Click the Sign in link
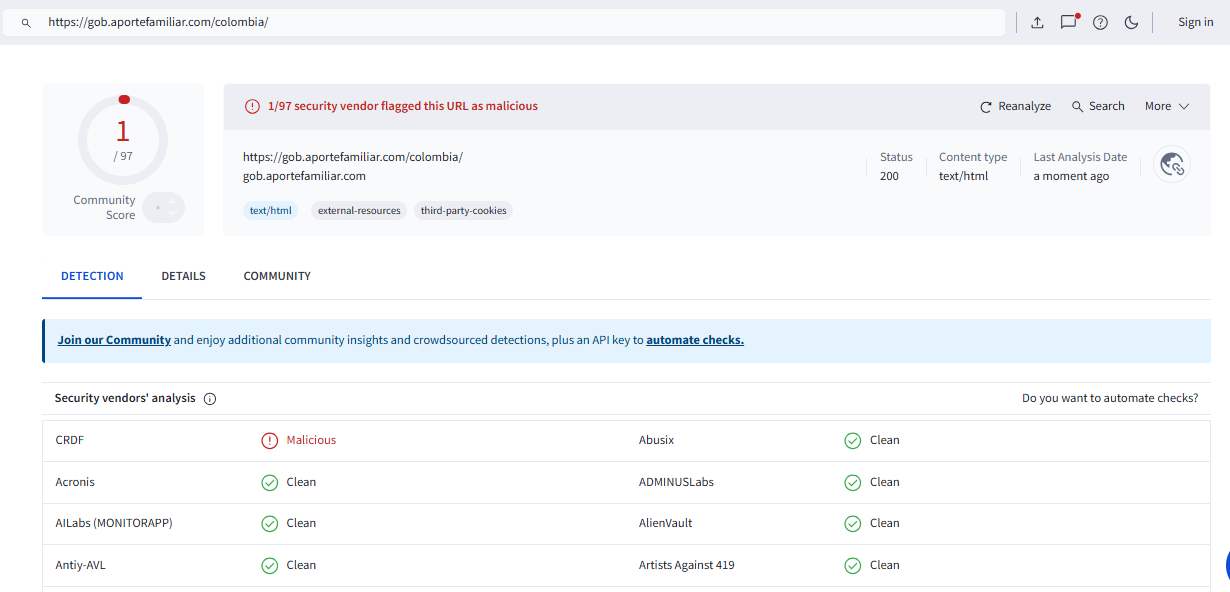 tap(1195, 22)
